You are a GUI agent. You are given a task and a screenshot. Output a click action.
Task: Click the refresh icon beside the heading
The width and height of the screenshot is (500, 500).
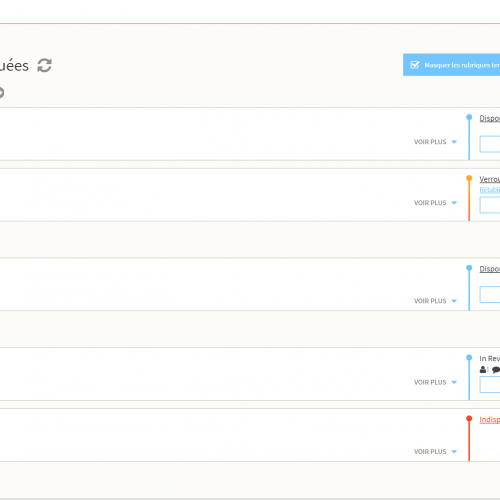tap(44, 65)
